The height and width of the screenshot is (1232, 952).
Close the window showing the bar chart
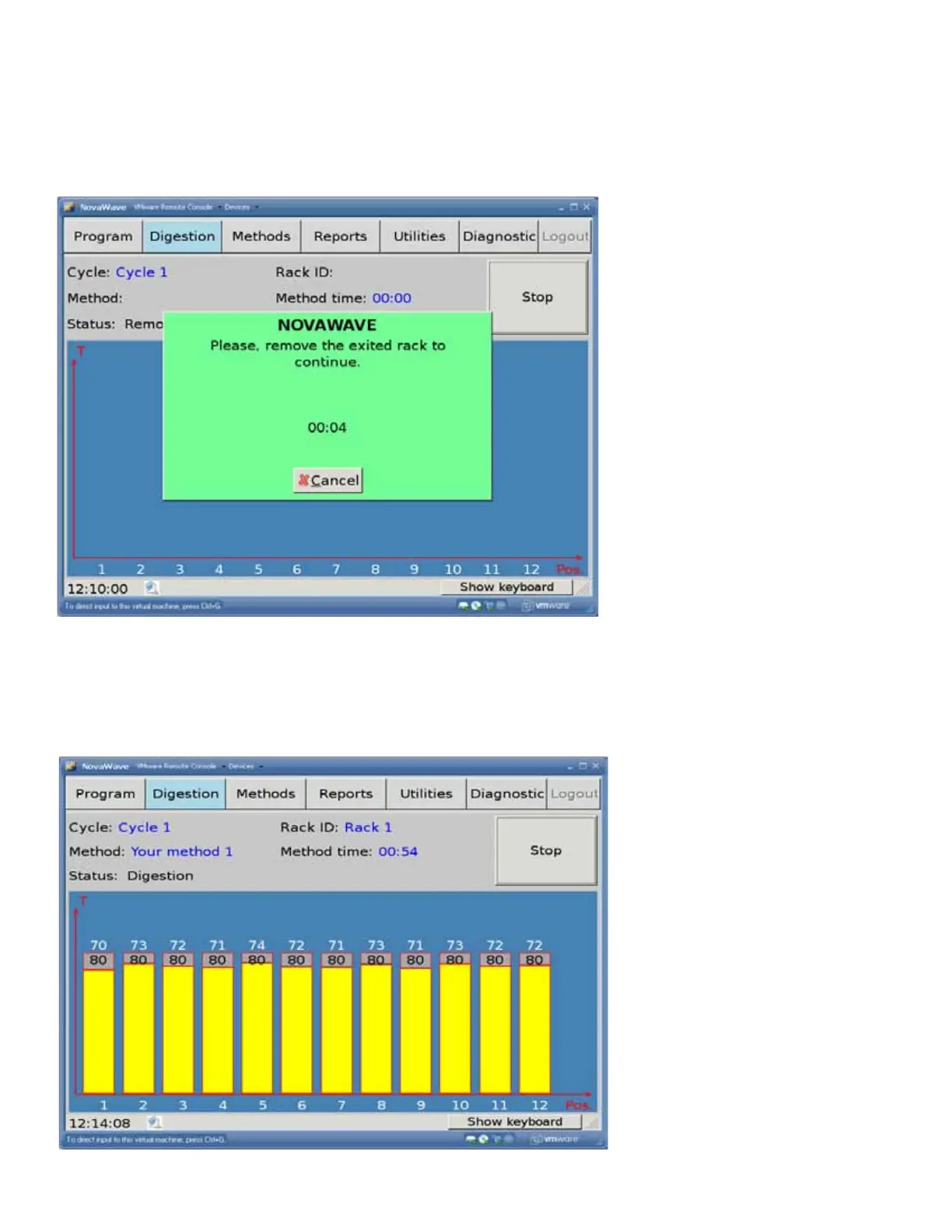[596, 766]
